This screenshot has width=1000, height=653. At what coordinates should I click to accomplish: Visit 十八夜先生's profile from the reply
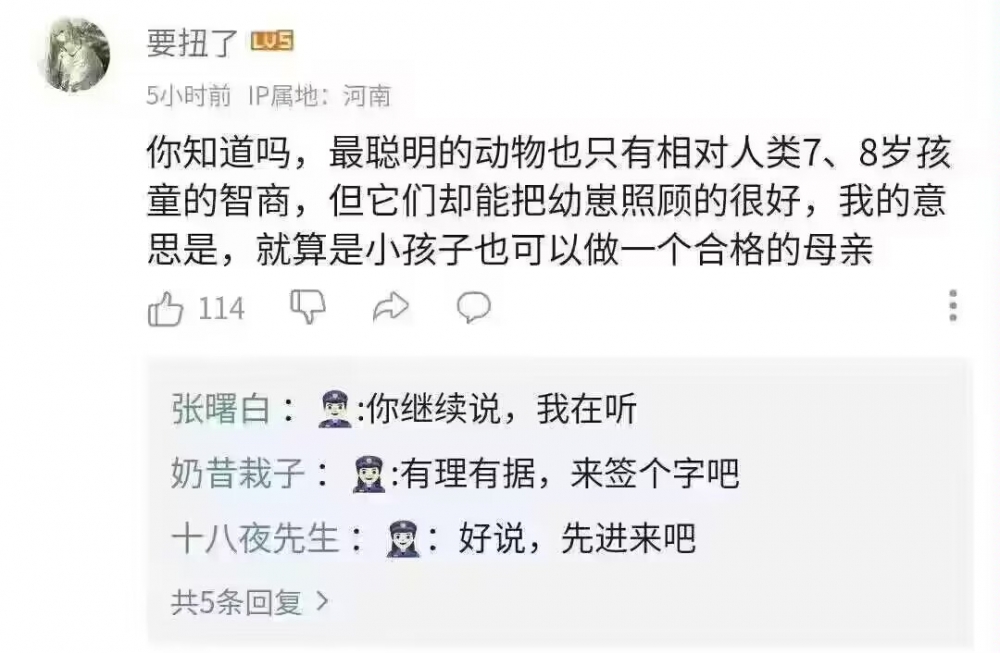coord(254,539)
